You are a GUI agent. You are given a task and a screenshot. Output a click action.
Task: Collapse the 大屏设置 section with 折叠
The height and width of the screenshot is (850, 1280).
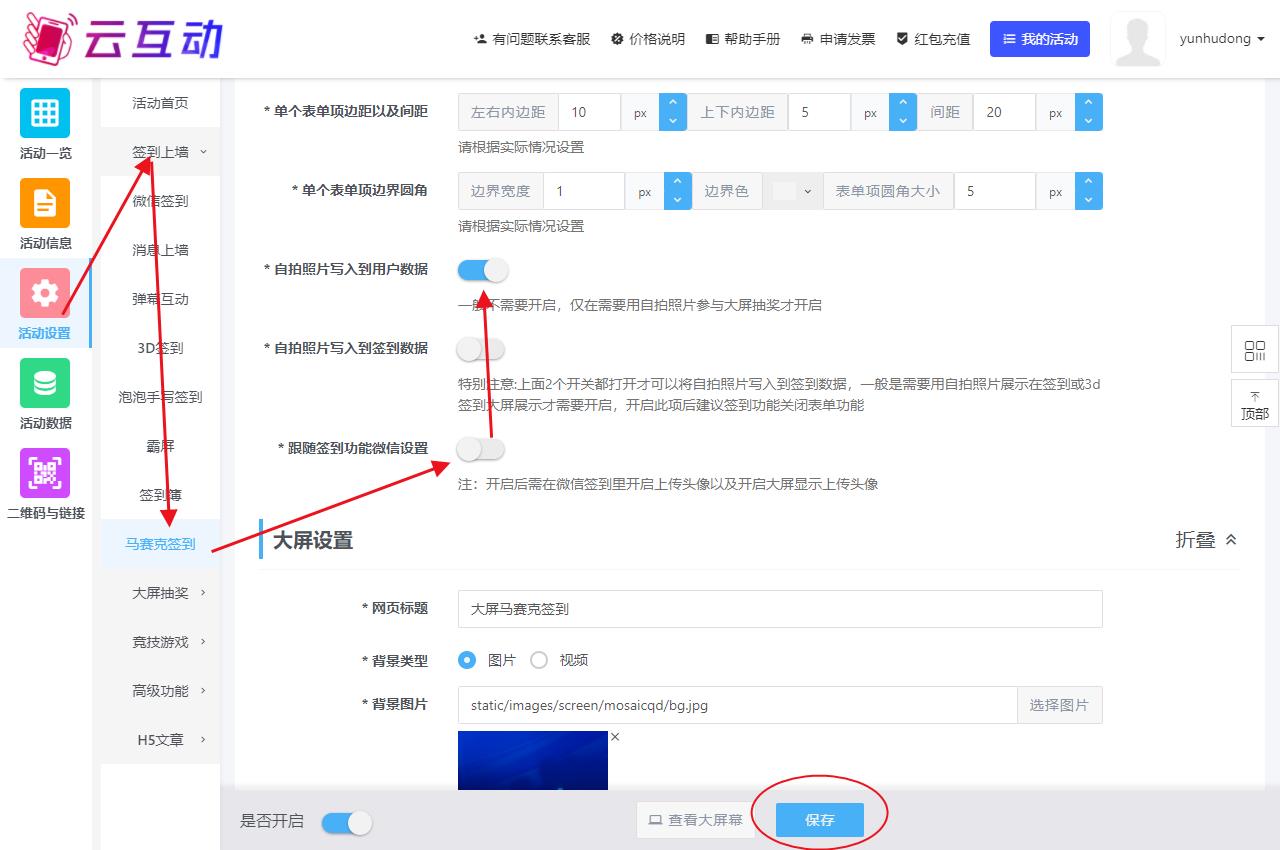[1207, 540]
